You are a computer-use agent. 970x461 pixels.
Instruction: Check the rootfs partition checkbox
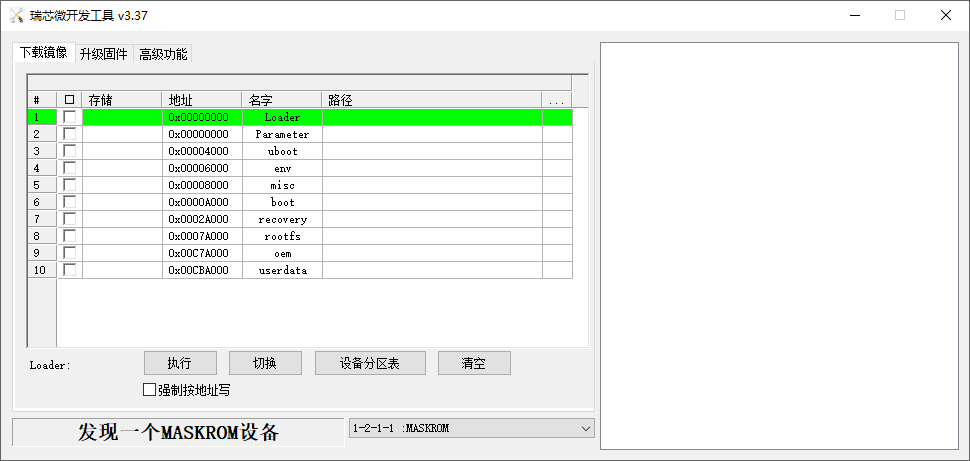pyautogui.click(x=69, y=236)
